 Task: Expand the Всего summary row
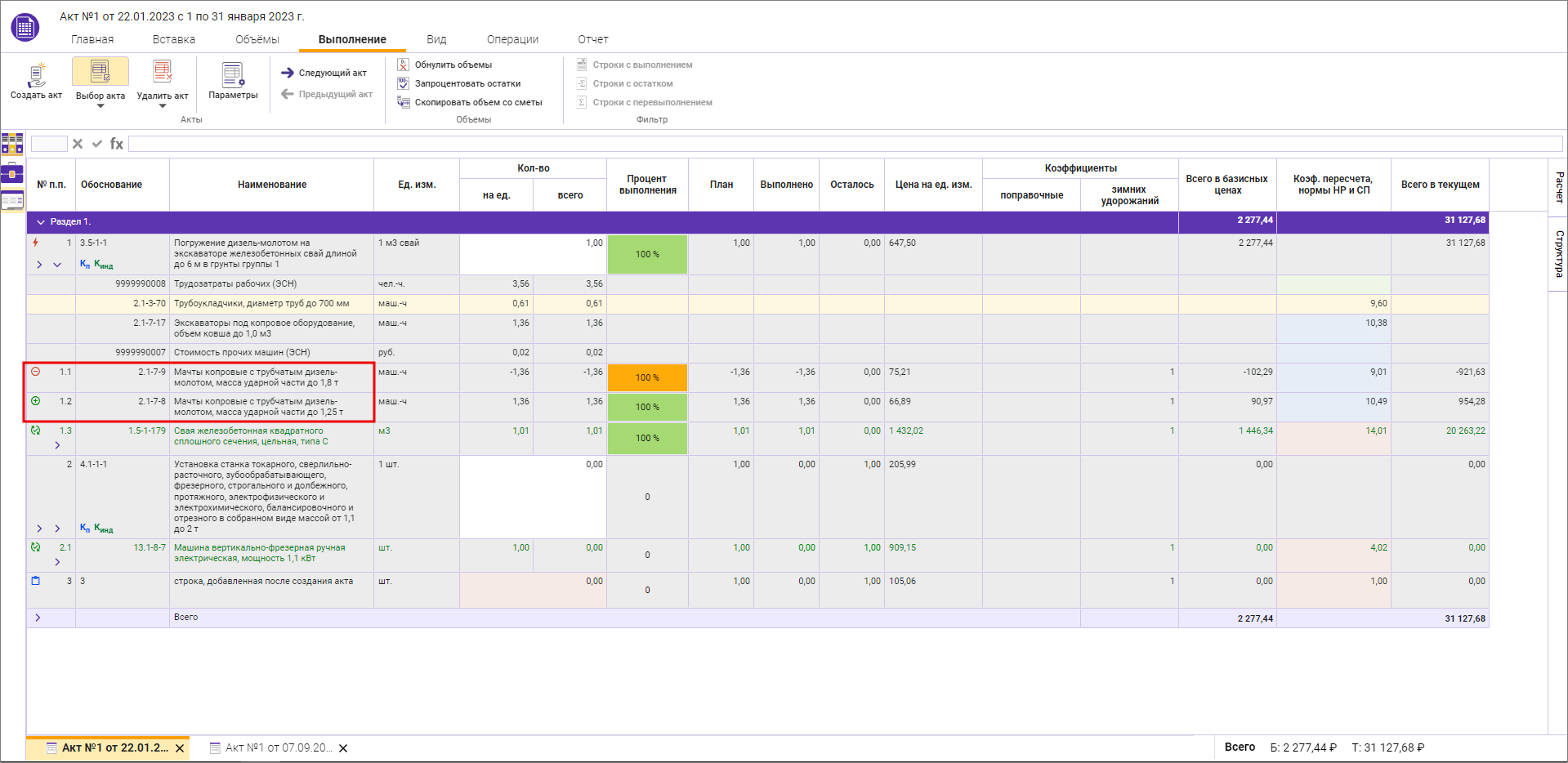(38, 618)
